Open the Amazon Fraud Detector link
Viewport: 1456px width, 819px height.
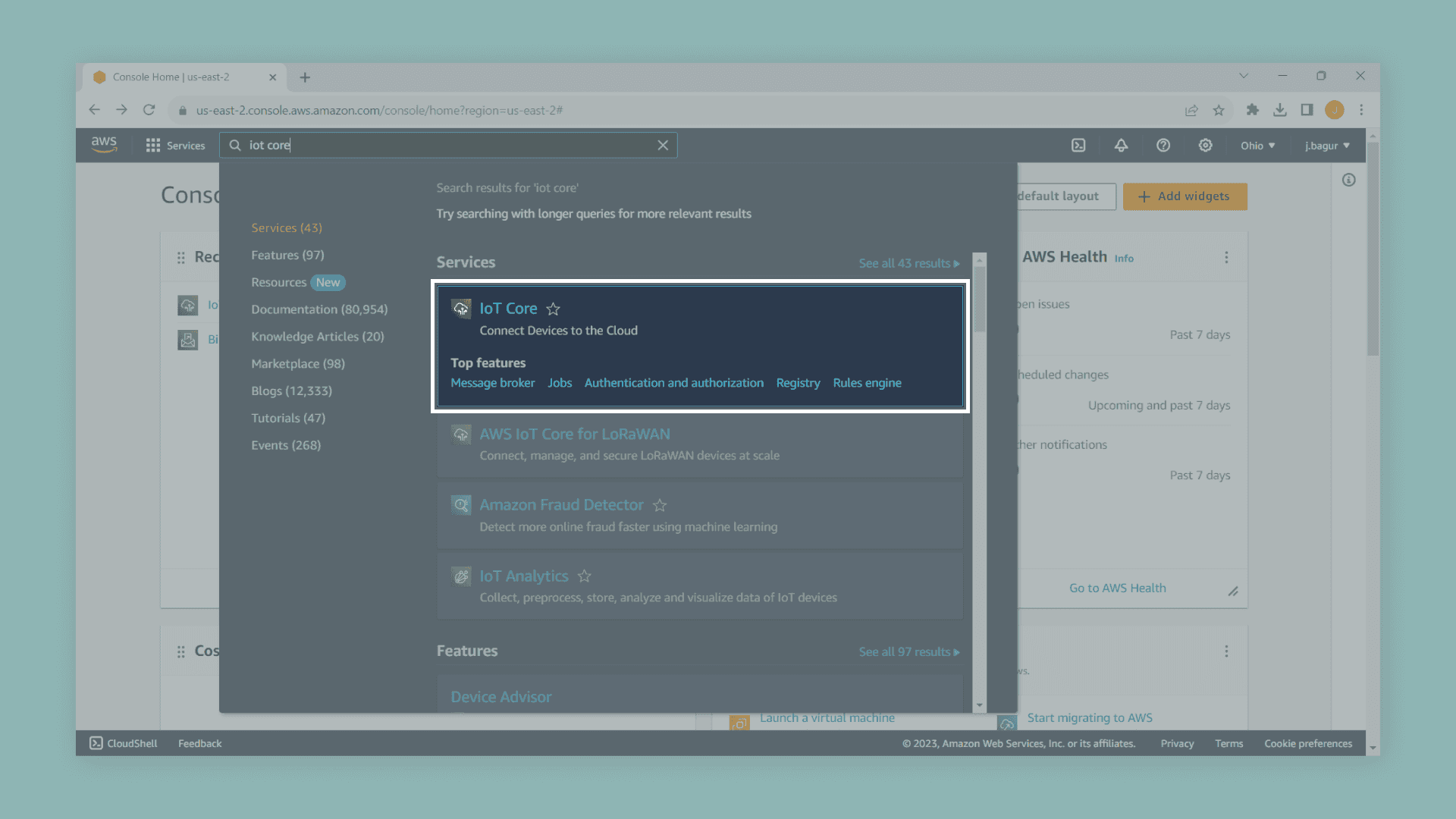click(561, 505)
